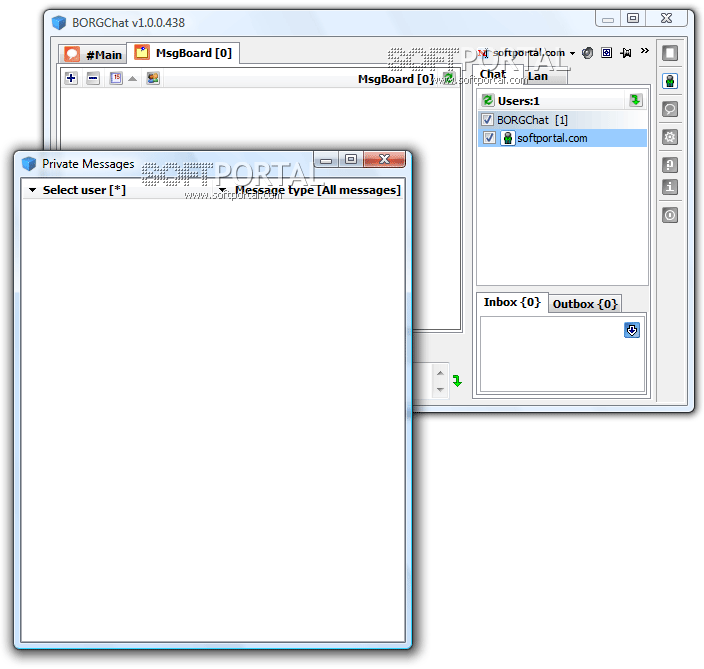Click the pin icon in top toolbar

[x=626, y=53]
